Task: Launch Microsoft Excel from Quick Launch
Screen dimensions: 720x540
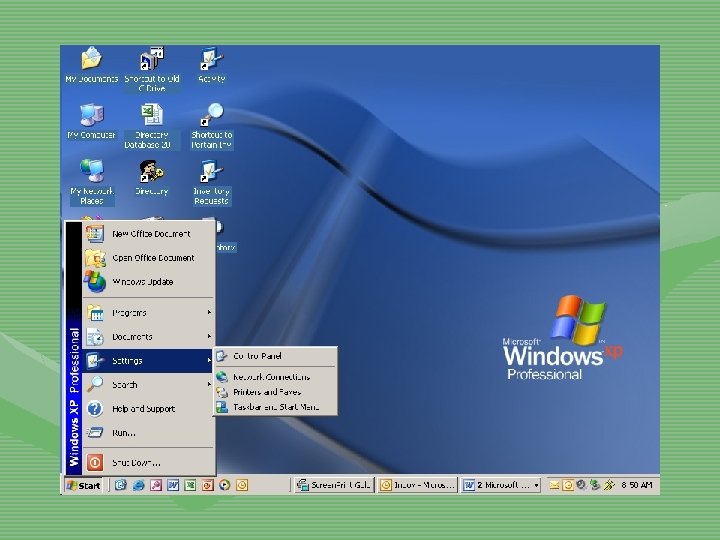Action: 190,485
